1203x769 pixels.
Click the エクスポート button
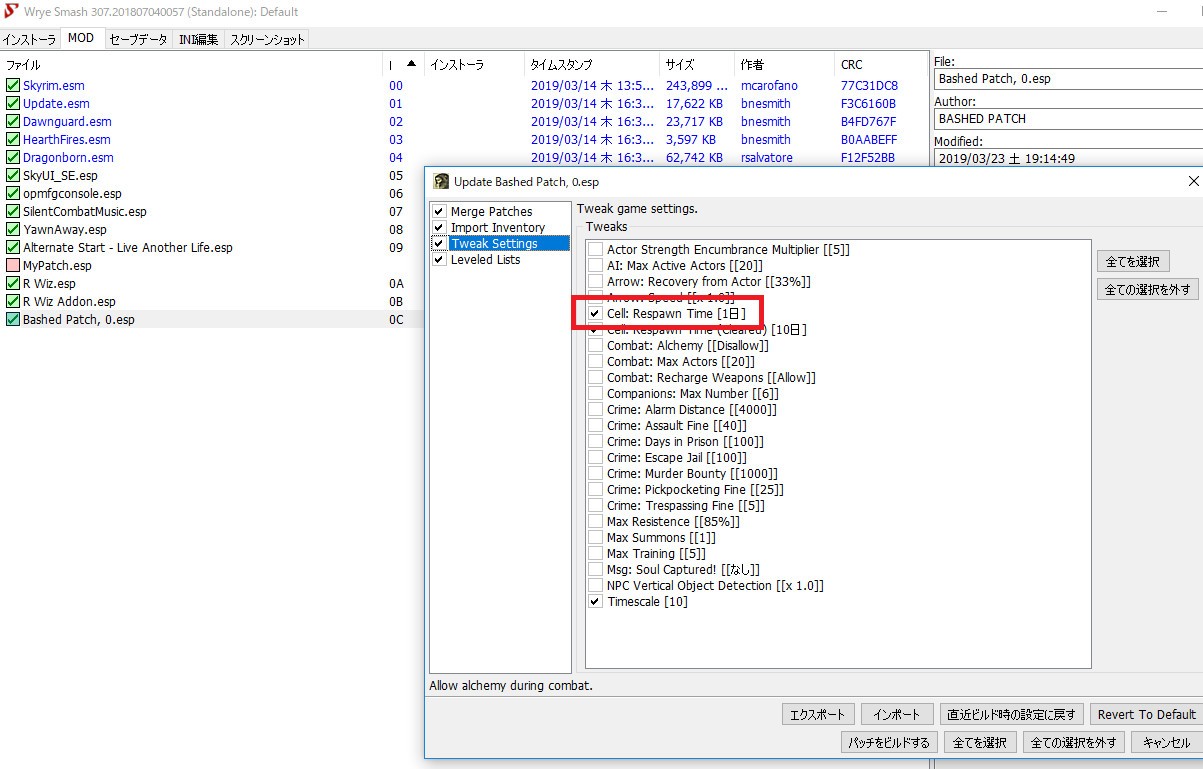818,714
